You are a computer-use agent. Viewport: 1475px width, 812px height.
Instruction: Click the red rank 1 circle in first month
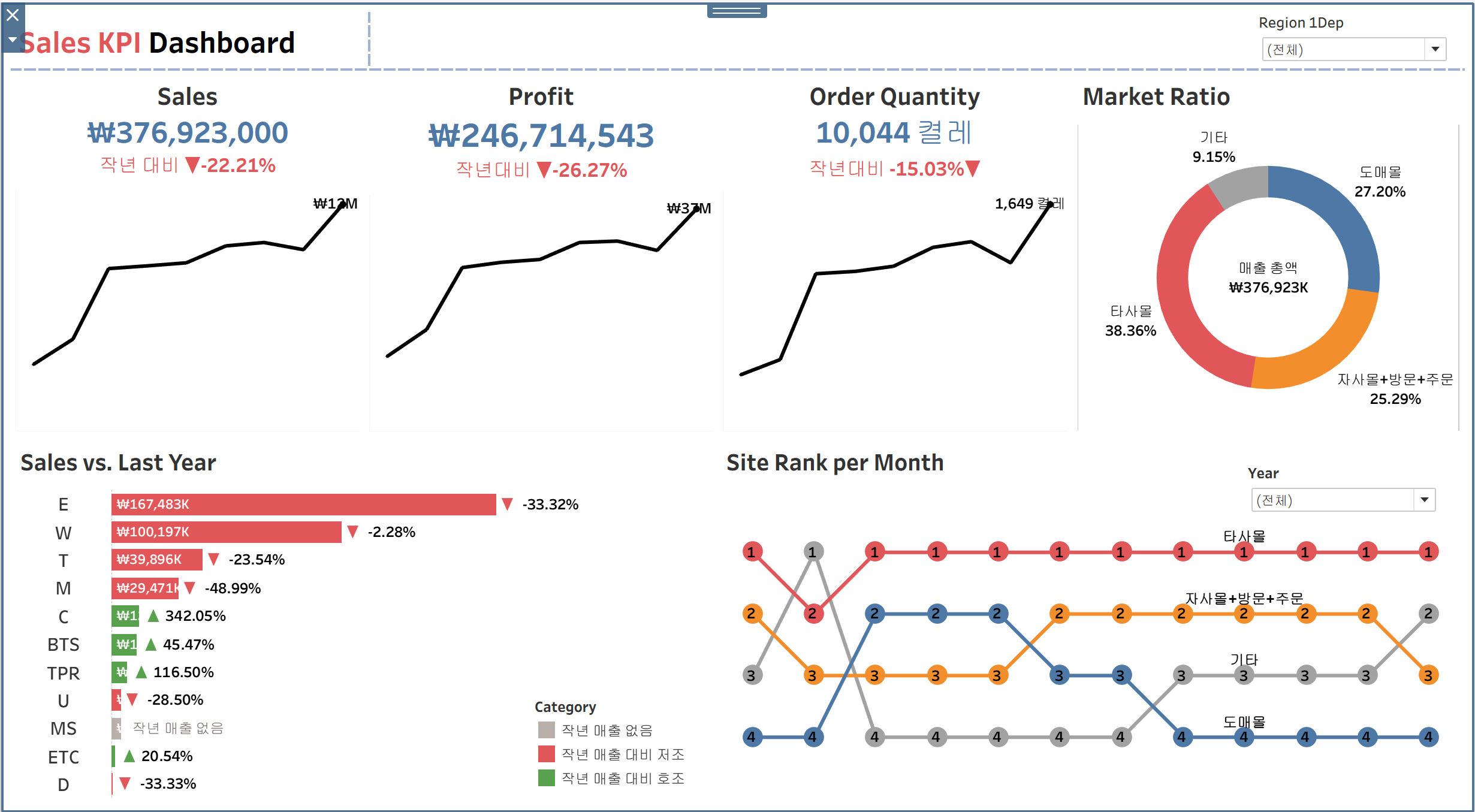coord(752,551)
